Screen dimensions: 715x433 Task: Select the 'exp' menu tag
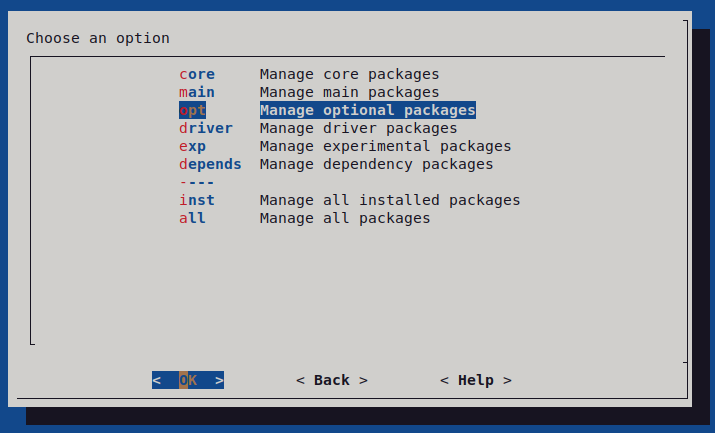(193, 146)
